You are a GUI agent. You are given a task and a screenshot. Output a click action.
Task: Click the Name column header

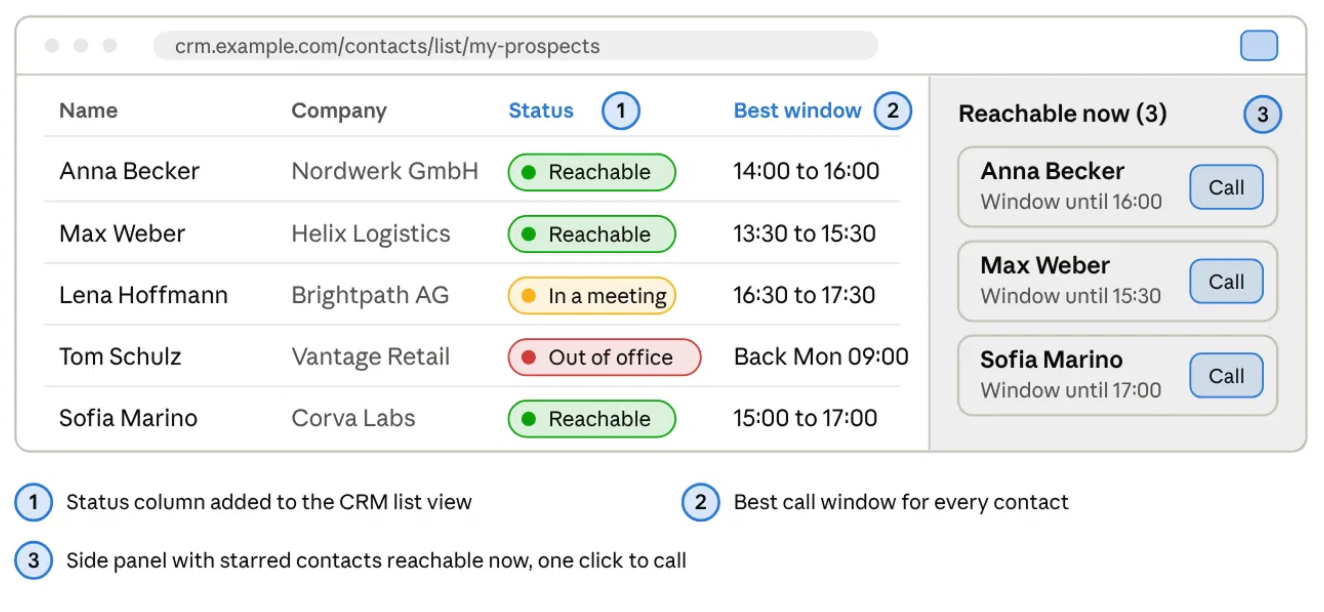(x=88, y=111)
